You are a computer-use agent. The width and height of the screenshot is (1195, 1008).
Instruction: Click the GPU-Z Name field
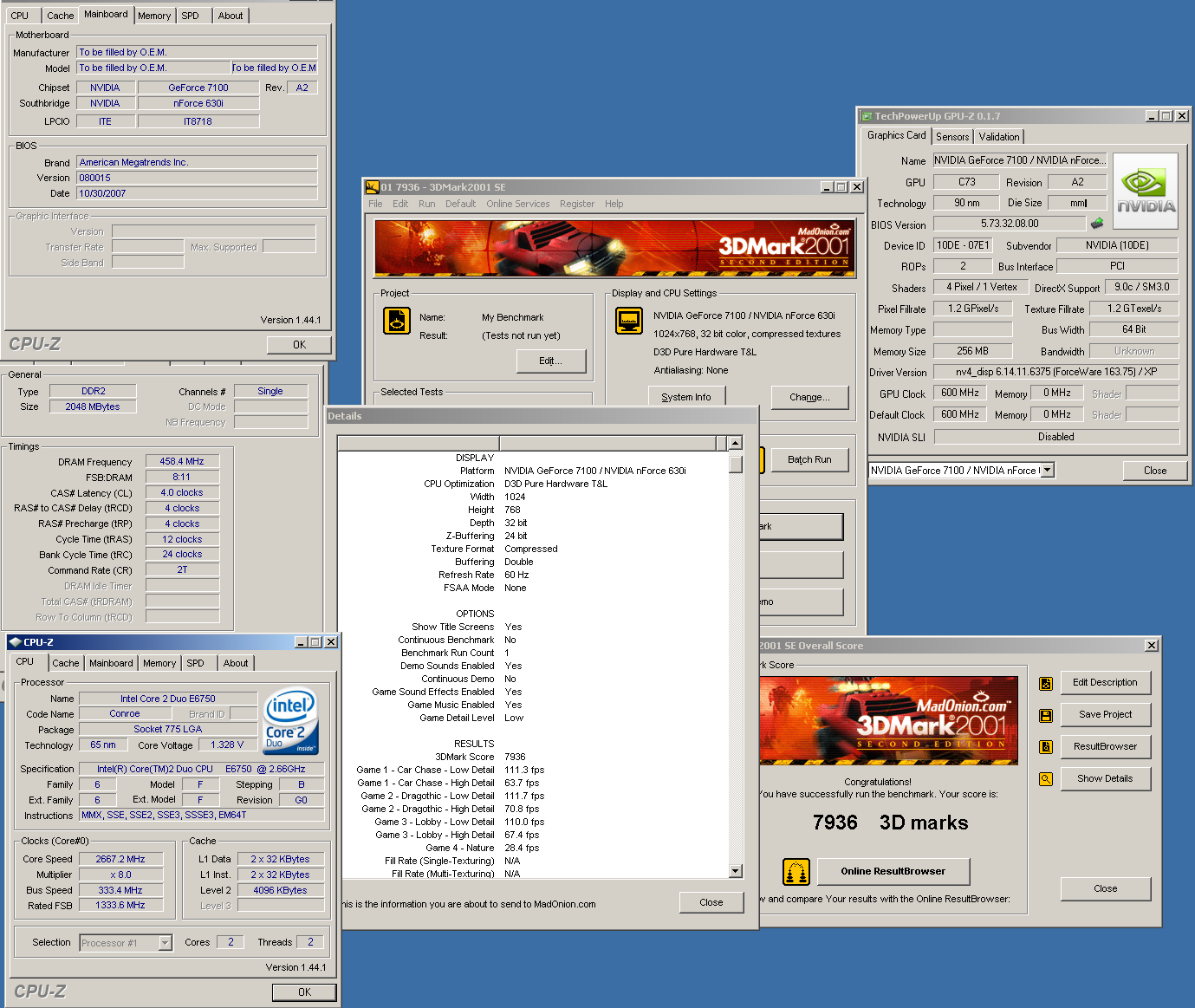(1019, 159)
